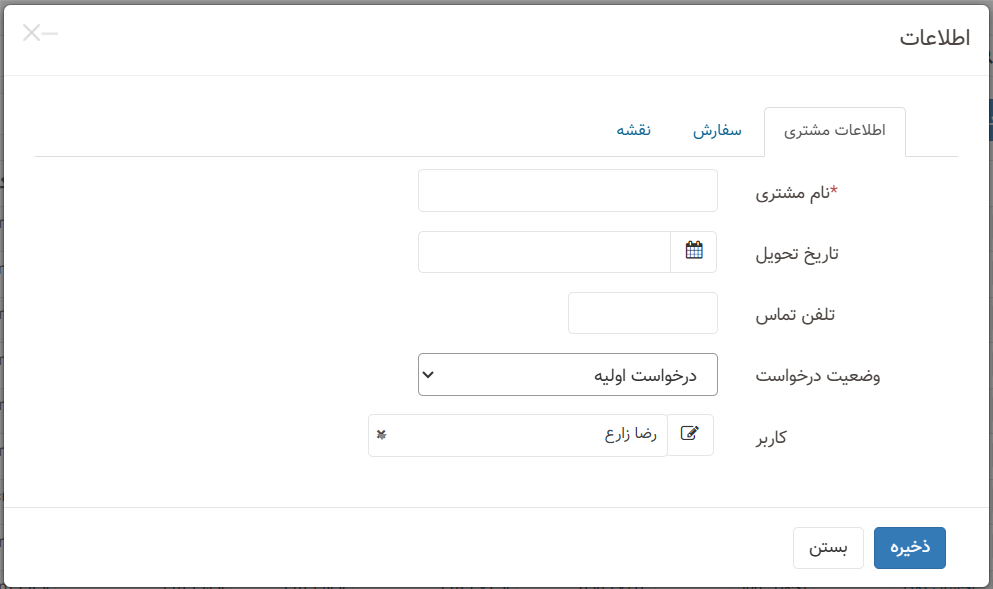
Task: Choose درخواست اولیه in the status combo box
Action: pyautogui.click(x=567, y=373)
